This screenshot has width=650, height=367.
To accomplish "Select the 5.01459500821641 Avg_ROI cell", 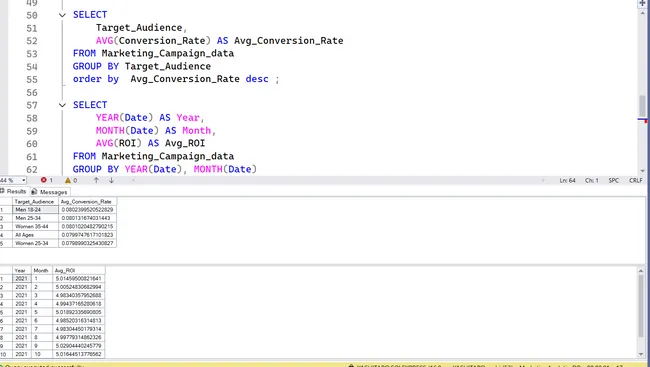I will pyautogui.click(x=79, y=279).
